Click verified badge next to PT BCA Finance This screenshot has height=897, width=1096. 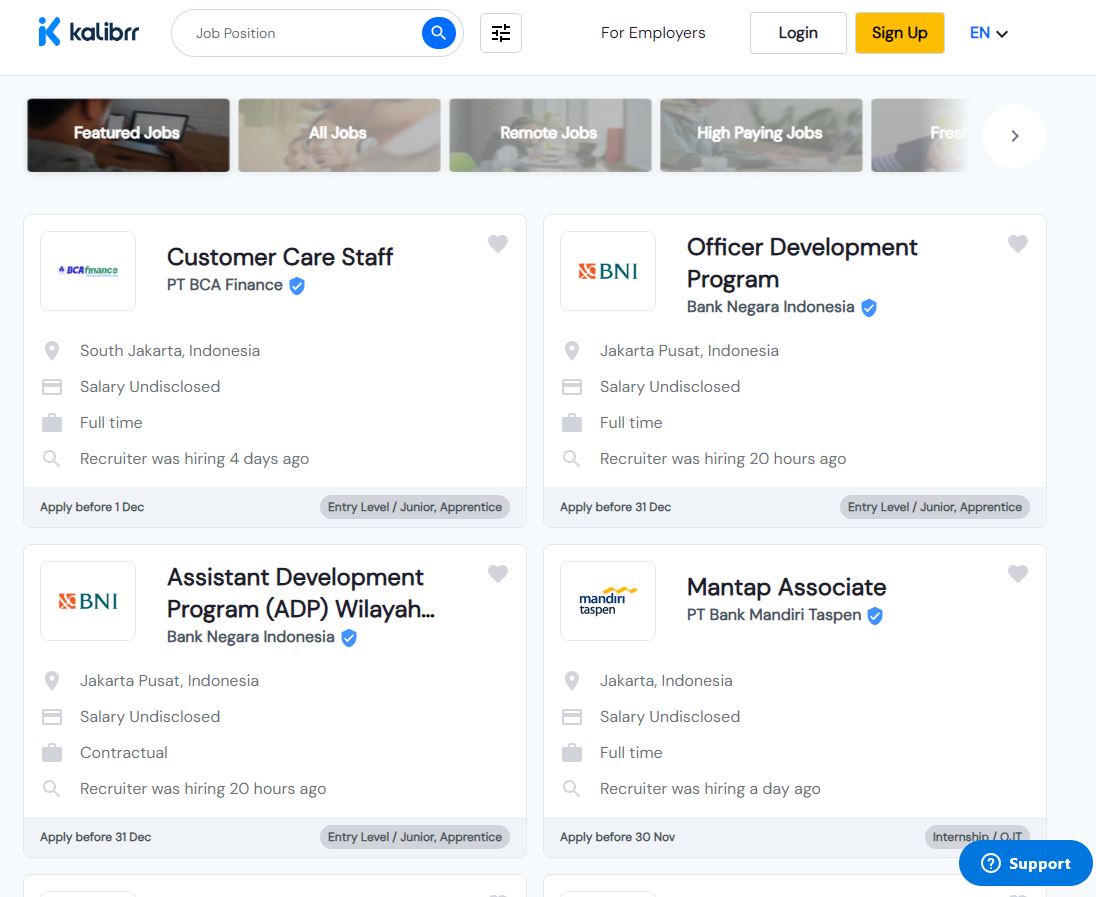click(x=297, y=285)
